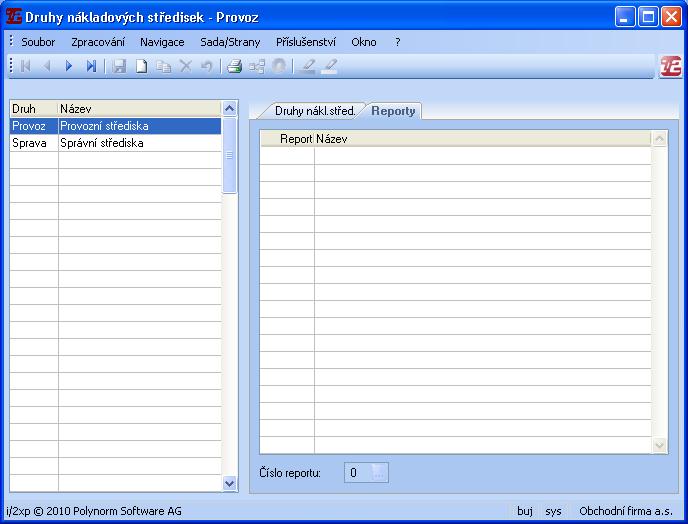Open the ? help menu

pos(398,42)
